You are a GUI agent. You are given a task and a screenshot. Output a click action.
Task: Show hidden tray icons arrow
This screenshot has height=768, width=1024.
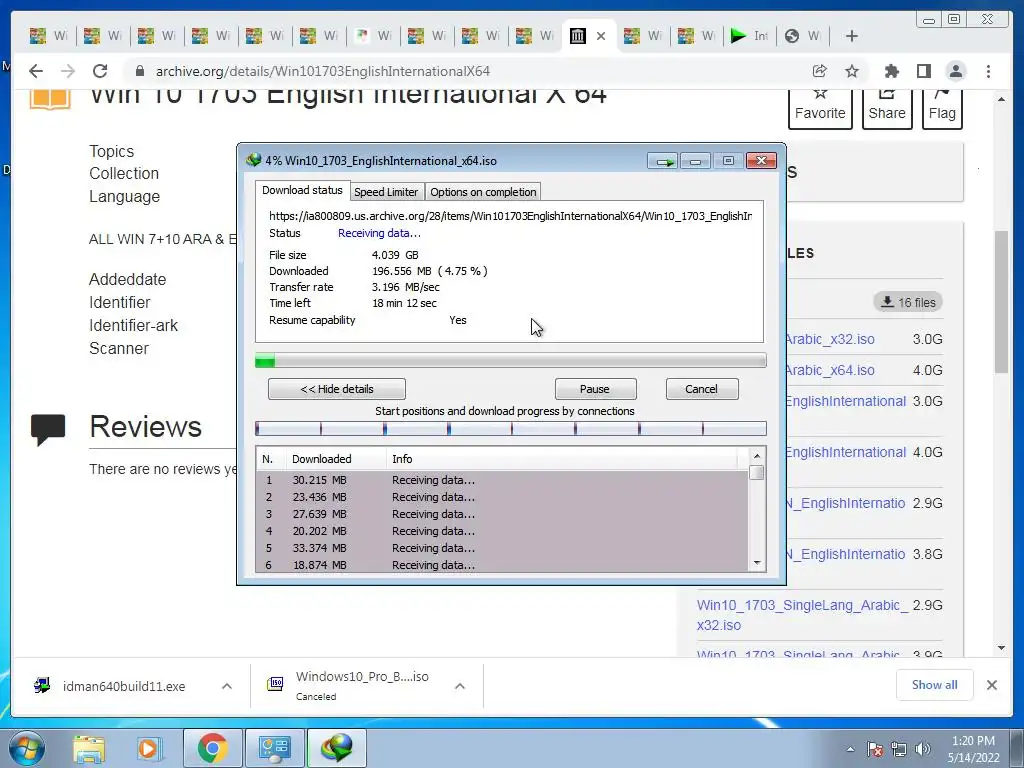(850, 749)
